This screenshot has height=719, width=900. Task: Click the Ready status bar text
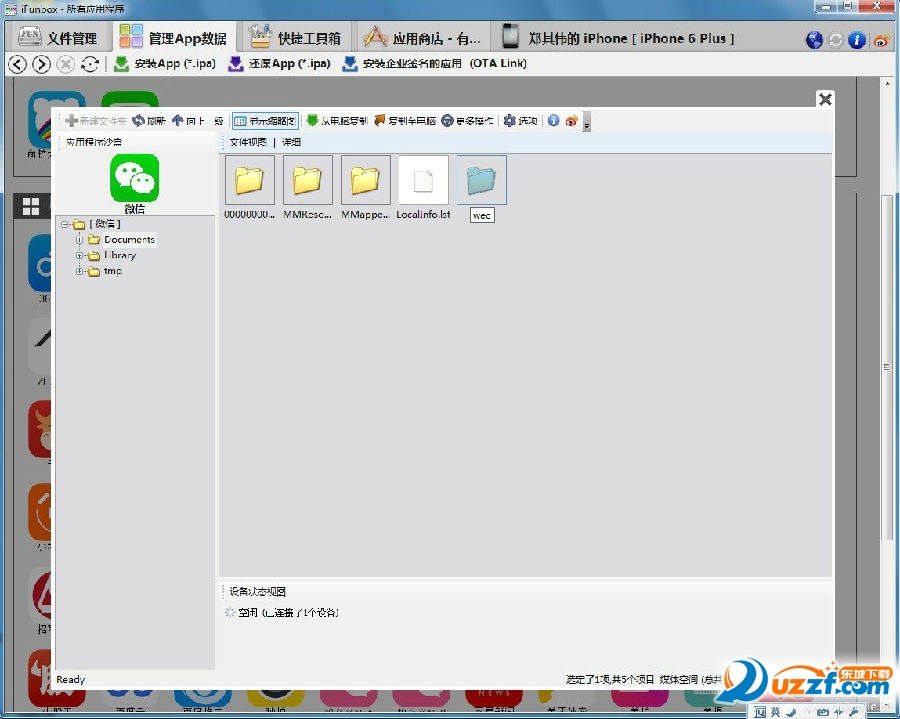(x=71, y=679)
